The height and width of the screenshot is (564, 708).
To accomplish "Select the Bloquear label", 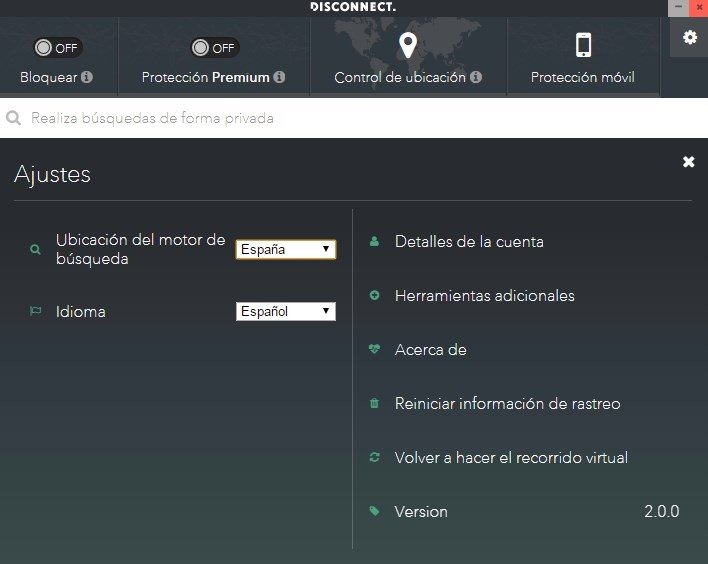I will [48, 77].
